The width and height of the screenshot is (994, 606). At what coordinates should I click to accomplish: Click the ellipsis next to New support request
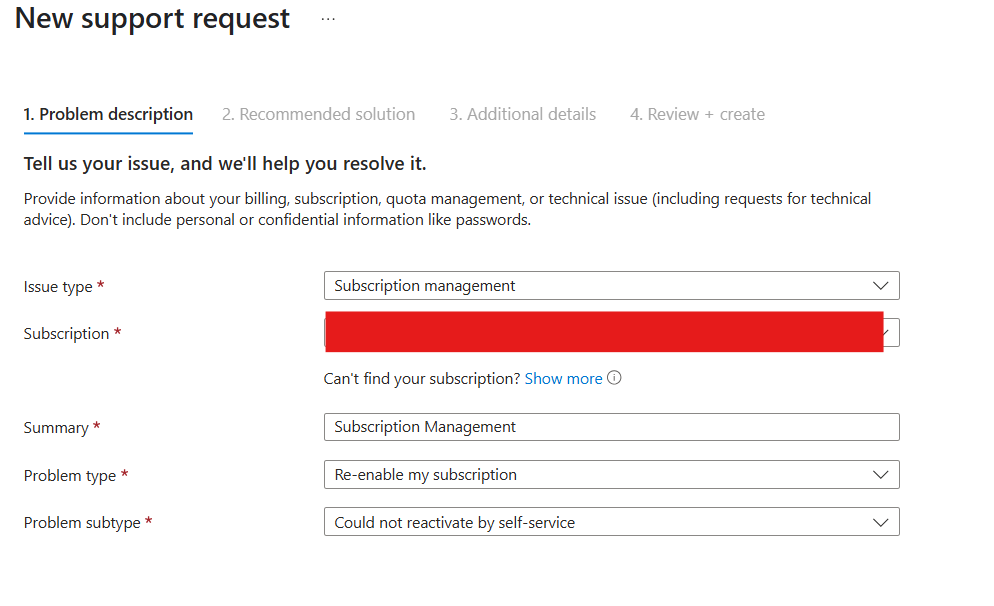[x=327, y=17]
